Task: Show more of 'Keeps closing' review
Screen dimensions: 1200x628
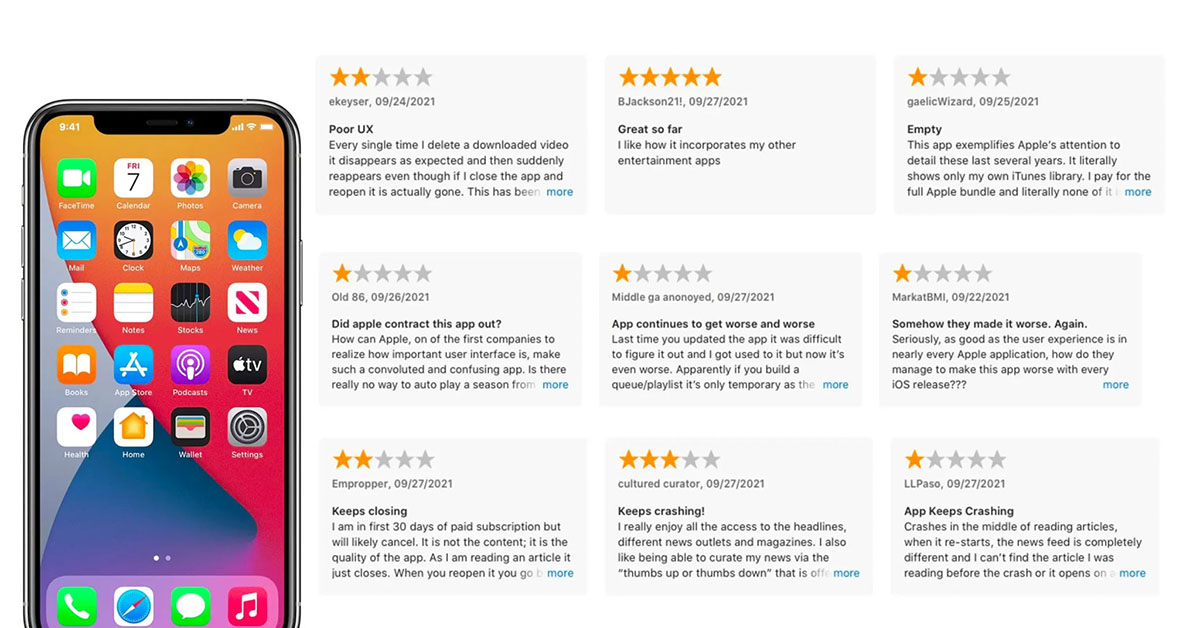Action: (x=560, y=574)
